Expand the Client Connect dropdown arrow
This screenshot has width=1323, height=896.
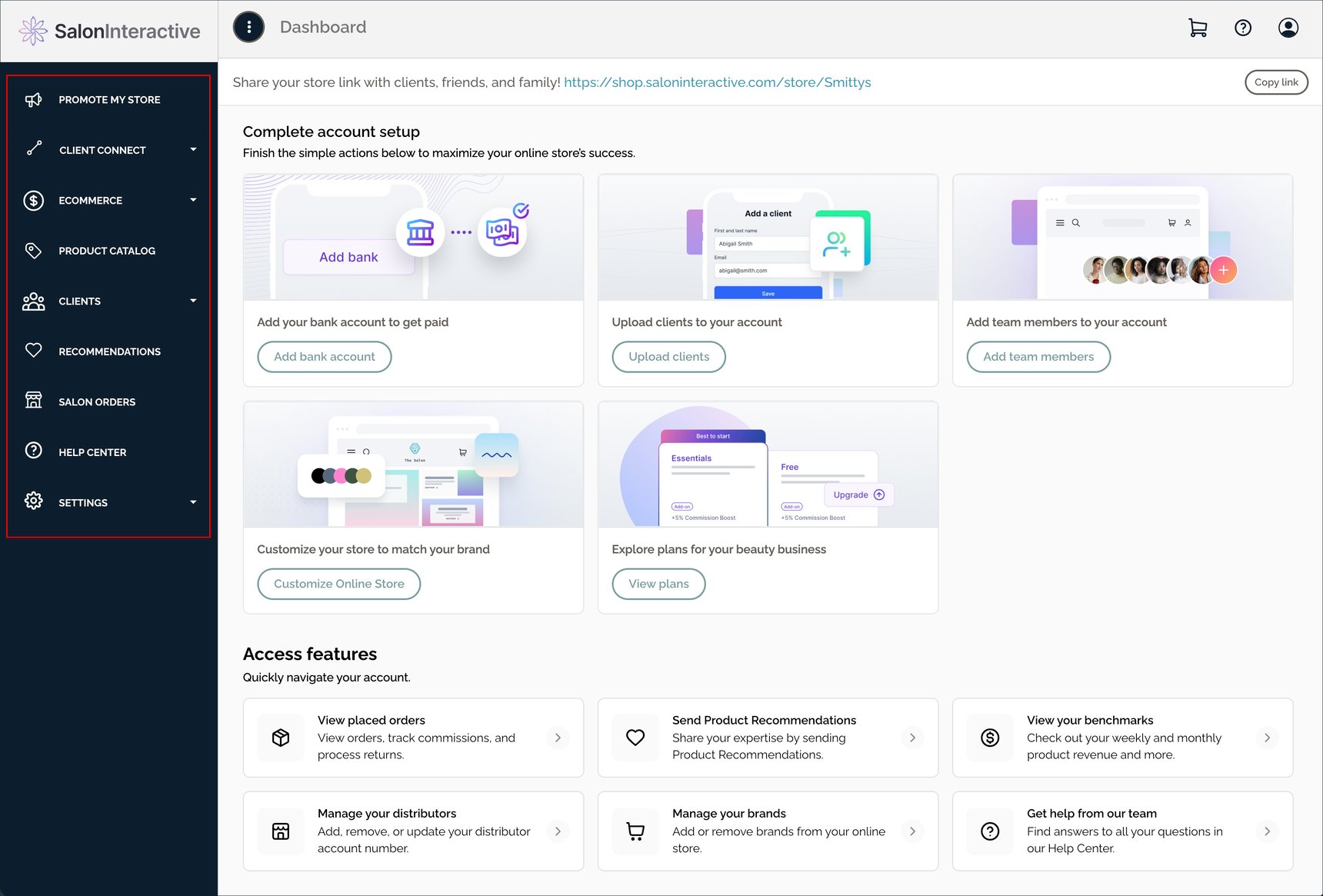[x=193, y=150]
